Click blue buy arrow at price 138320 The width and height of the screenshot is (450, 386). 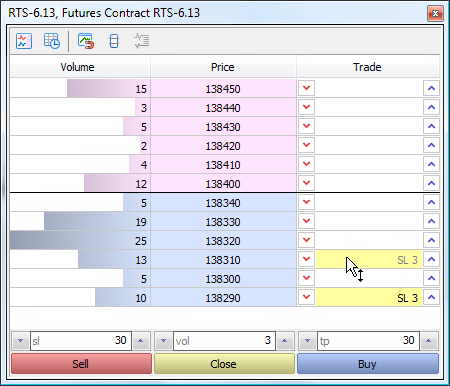pos(431,240)
